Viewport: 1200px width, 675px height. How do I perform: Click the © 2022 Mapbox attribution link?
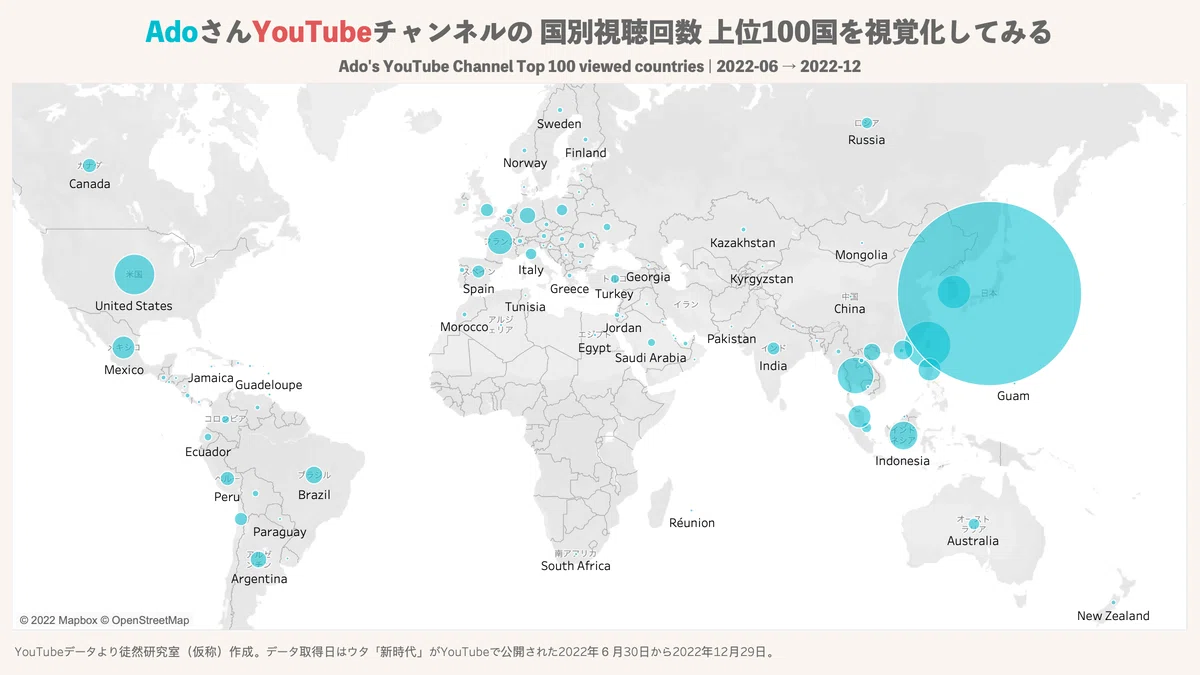tap(57, 620)
